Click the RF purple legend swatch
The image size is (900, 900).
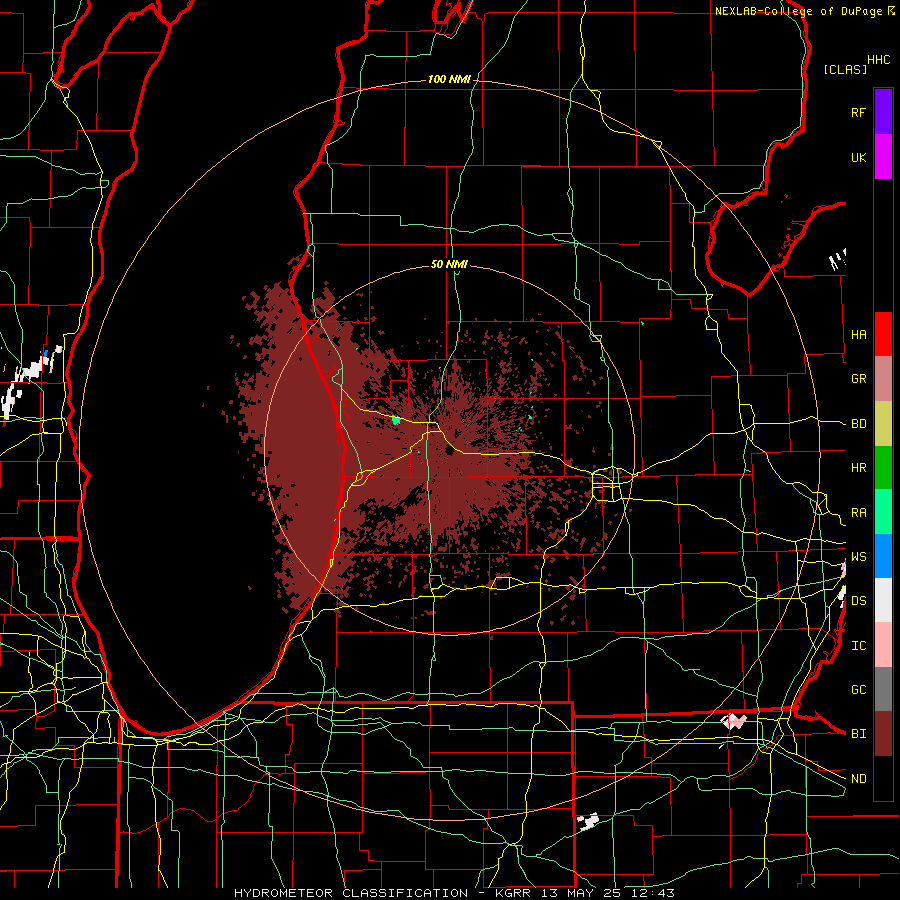883,112
